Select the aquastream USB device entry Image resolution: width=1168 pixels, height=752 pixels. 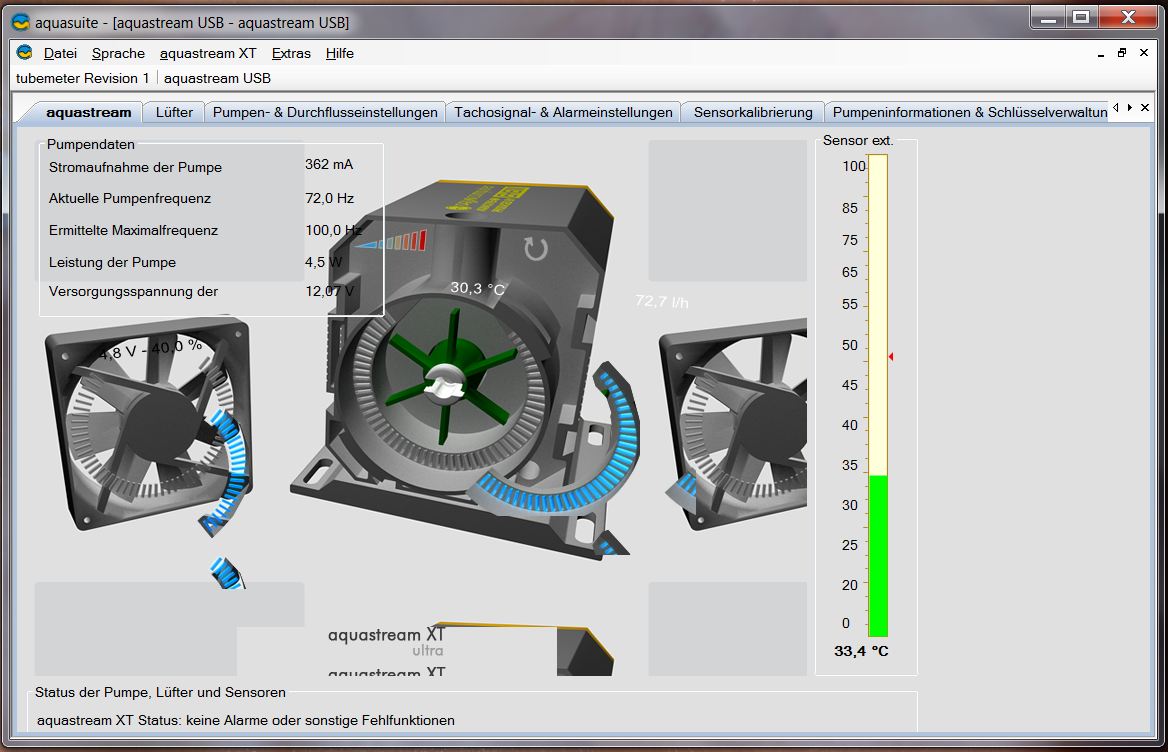pos(217,78)
